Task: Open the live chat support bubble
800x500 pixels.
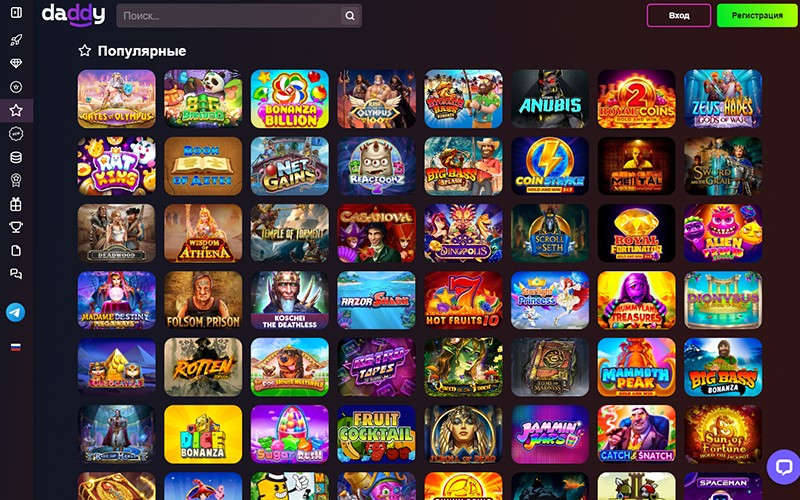Action: coord(783,467)
